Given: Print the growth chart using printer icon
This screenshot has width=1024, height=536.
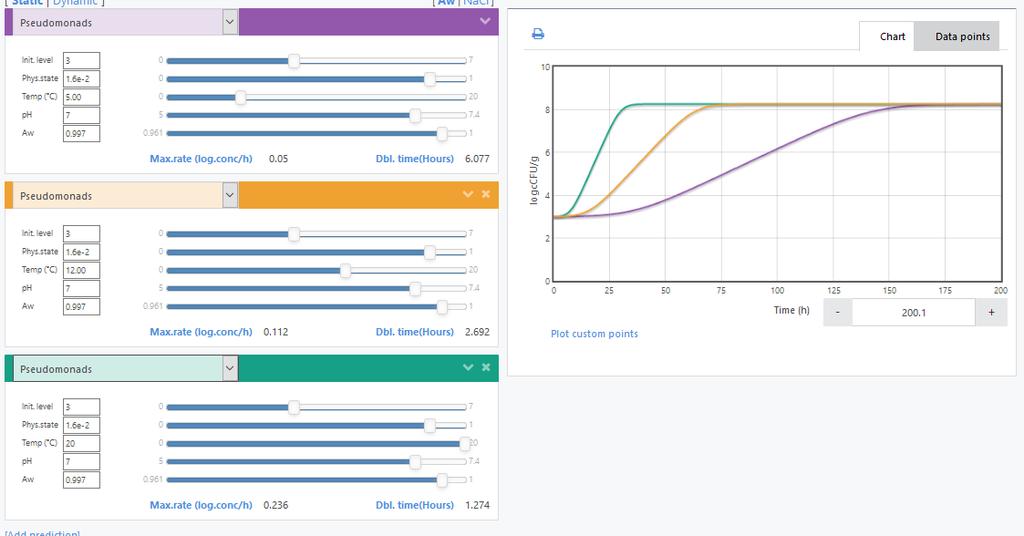Looking at the screenshot, I should point(537,34).
